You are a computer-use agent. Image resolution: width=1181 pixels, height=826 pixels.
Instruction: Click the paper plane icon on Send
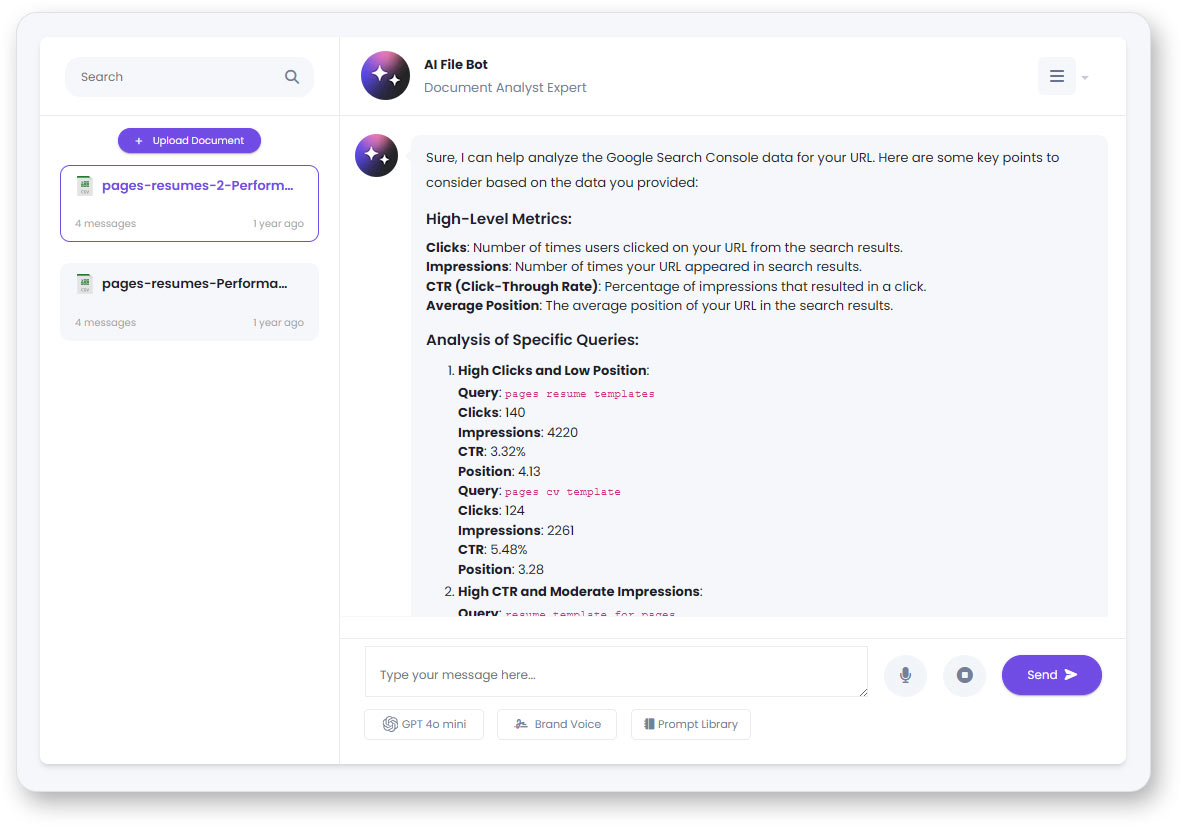pos(1071,675)
